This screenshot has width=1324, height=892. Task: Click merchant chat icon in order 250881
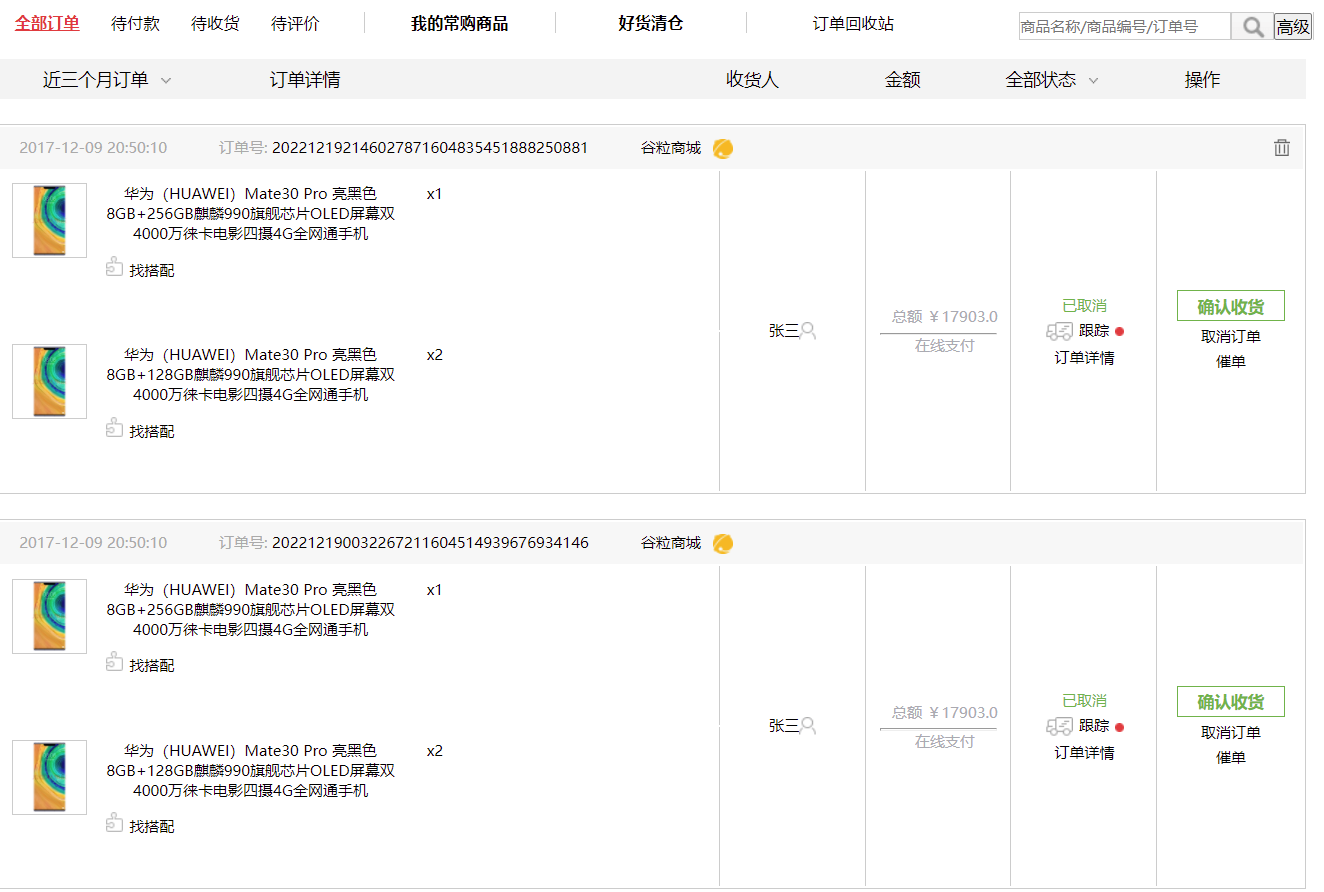(x=723, y=149)
